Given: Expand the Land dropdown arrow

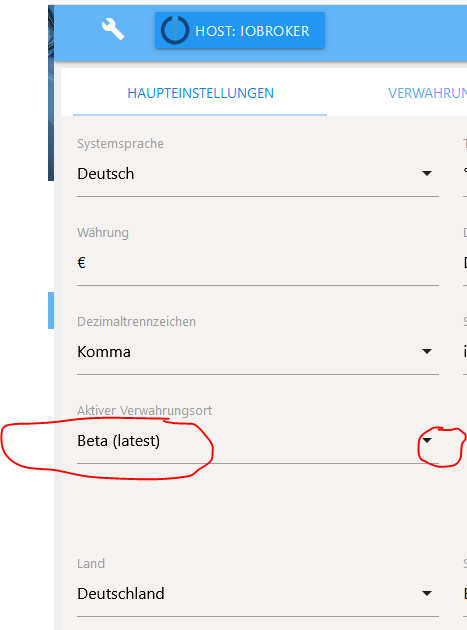Looking at the screenshot, I should (427, 593).
